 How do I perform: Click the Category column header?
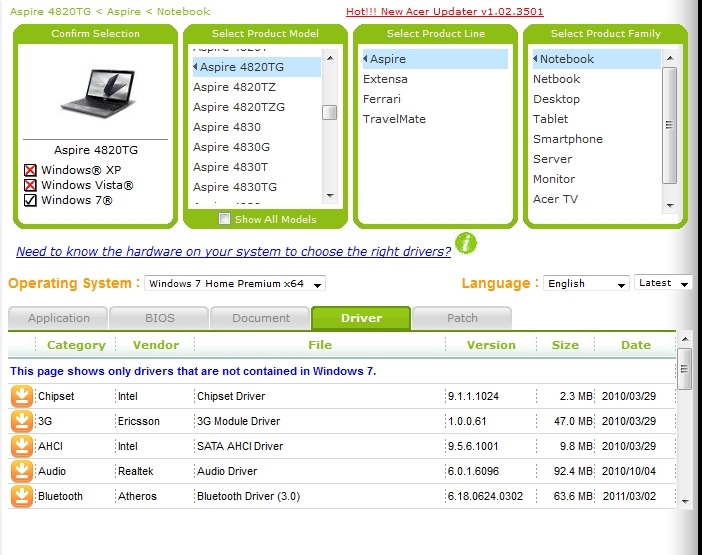pyautogui.click(x=76, y=345)
